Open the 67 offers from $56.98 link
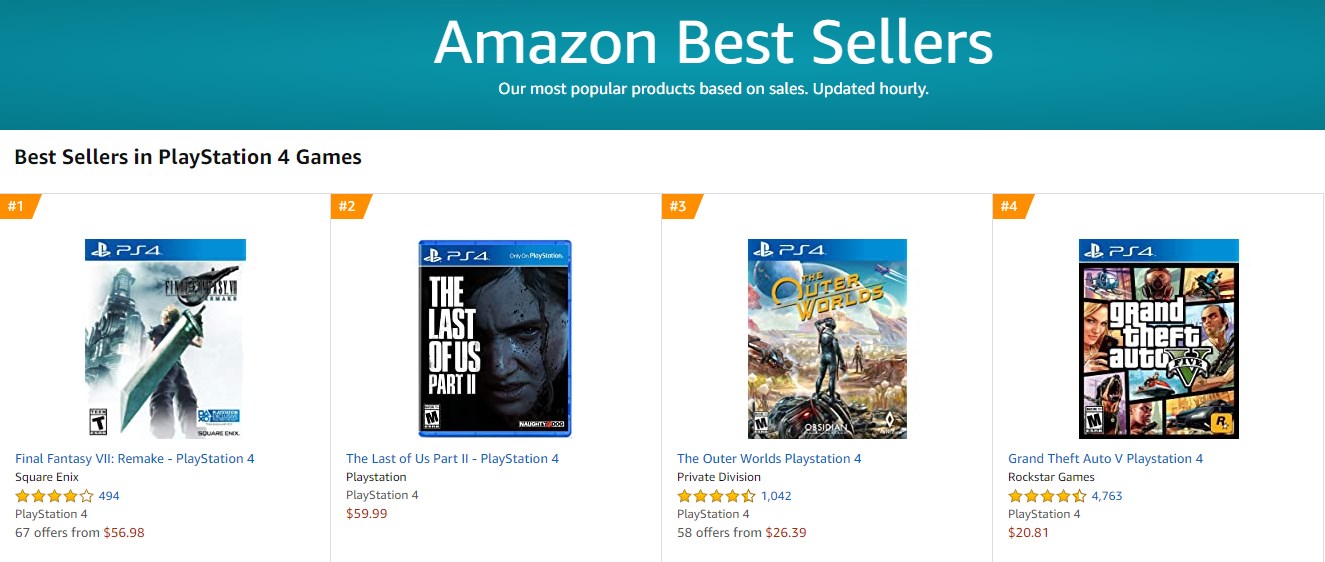This screenshot has width=1325, height=562. (x=80, y=533)
